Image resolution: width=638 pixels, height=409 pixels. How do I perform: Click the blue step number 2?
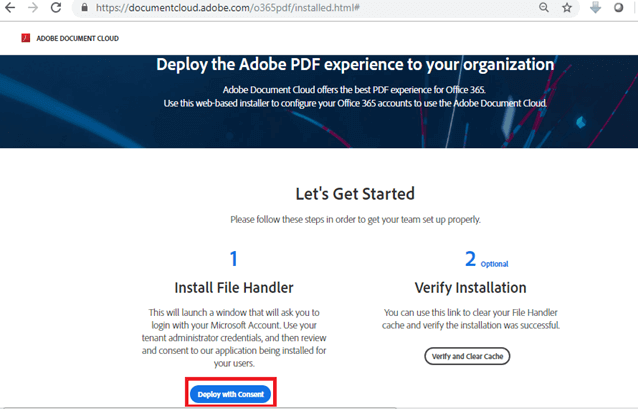[470, 258]
